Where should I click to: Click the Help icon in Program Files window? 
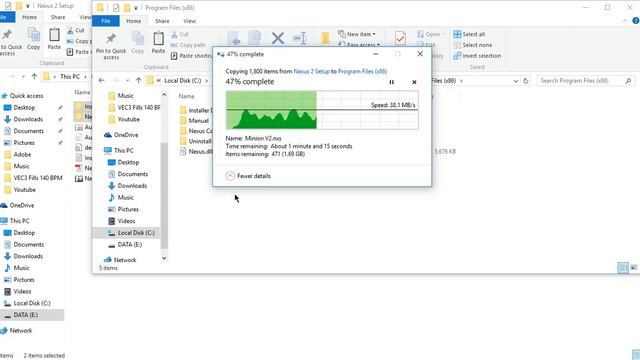(636, 20)
